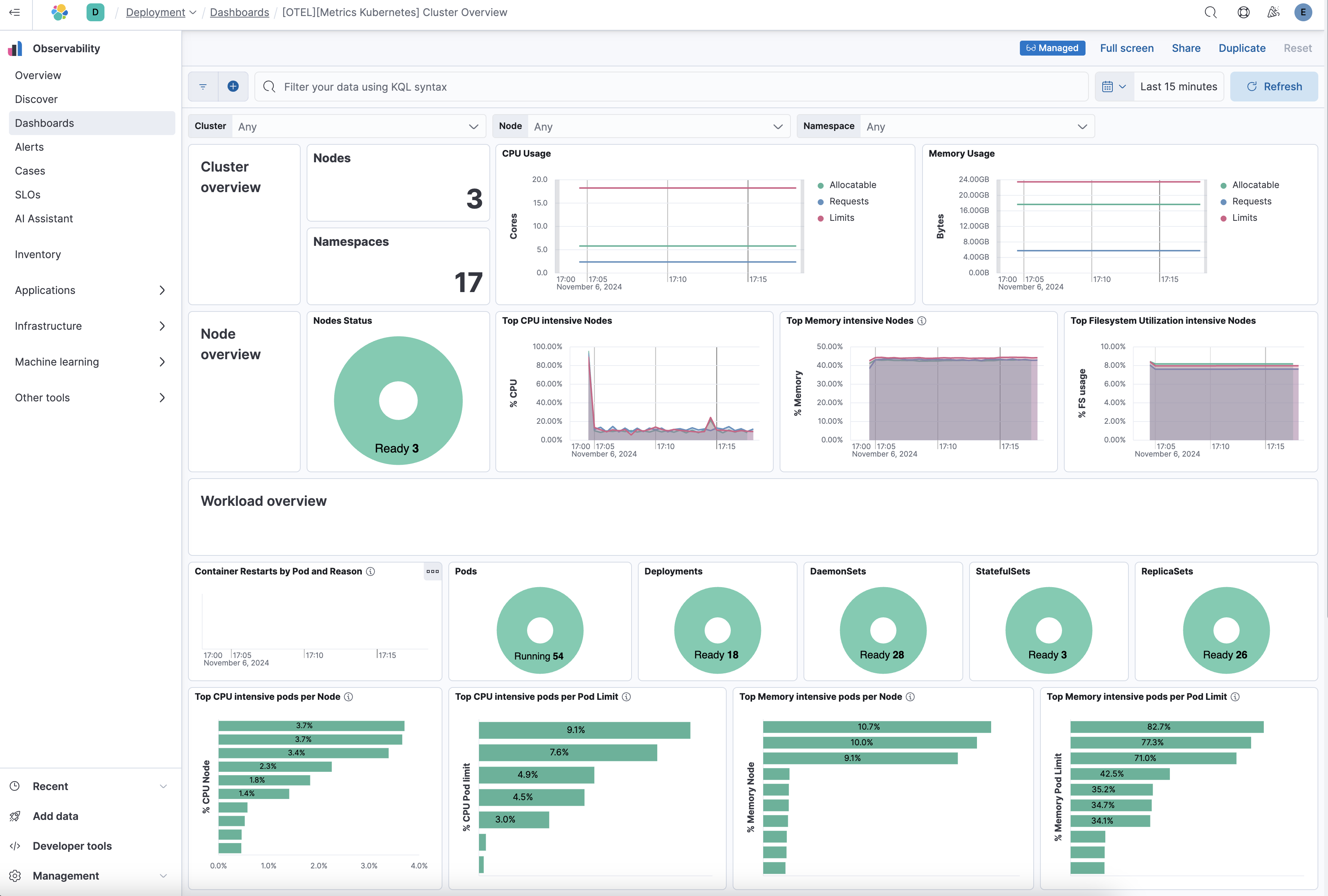This screenshot has height=896, width=1328.
Task: Open SLOs in the sidebar
Action: pos(28,194)
